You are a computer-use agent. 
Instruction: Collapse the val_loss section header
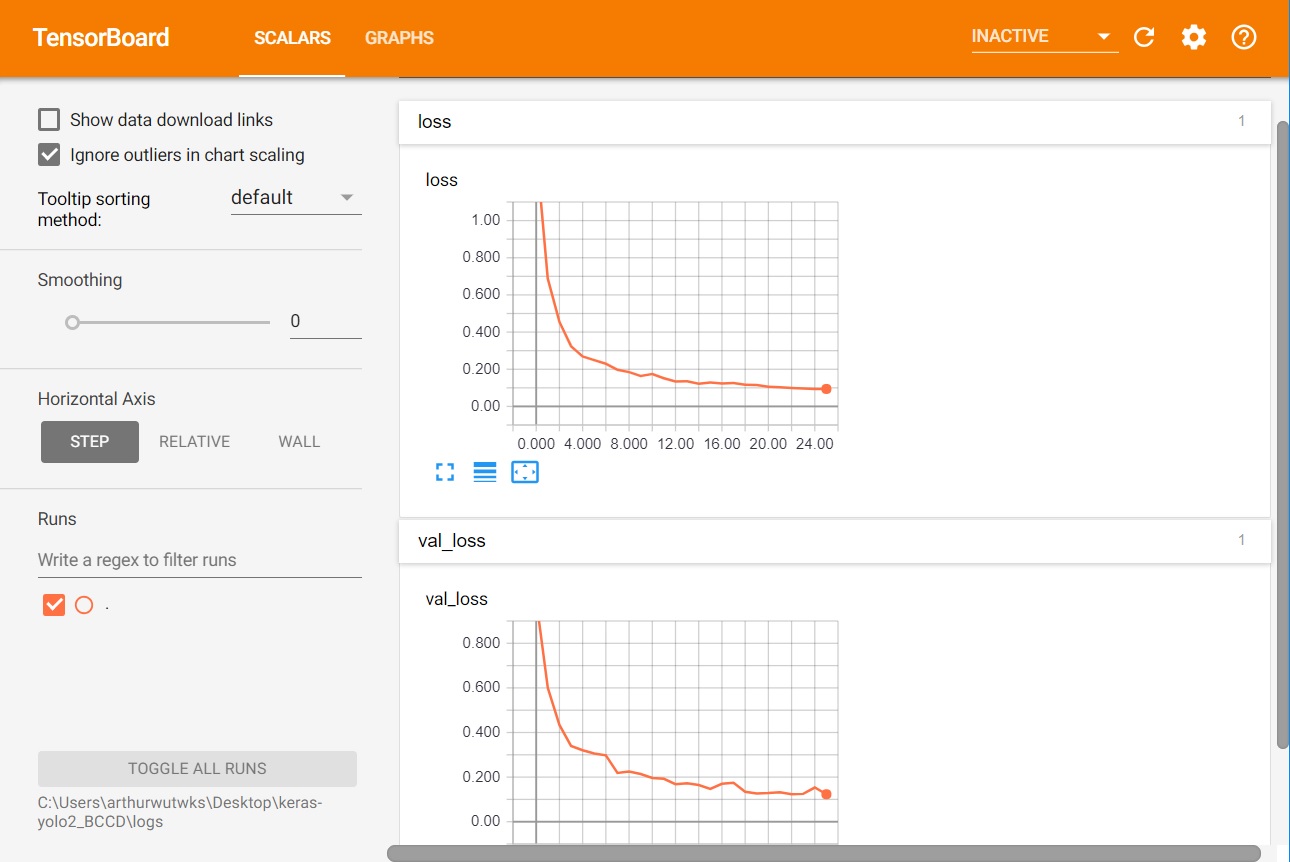point(834,541)
